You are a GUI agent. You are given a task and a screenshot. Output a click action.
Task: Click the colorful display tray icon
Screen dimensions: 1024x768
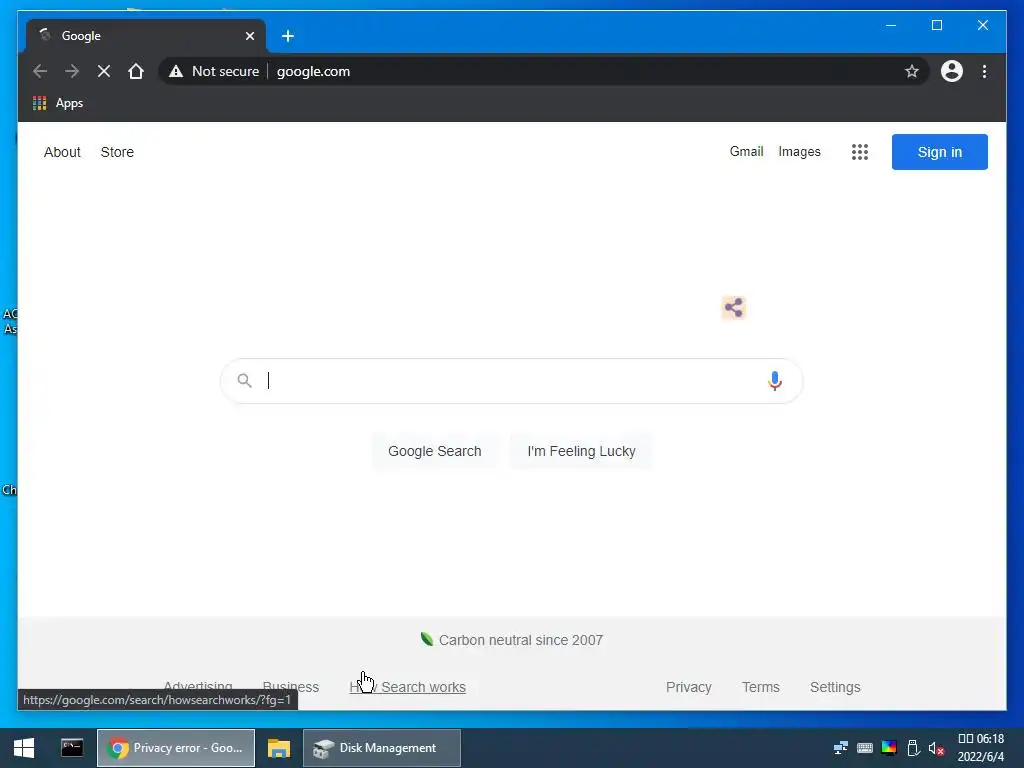889,748
